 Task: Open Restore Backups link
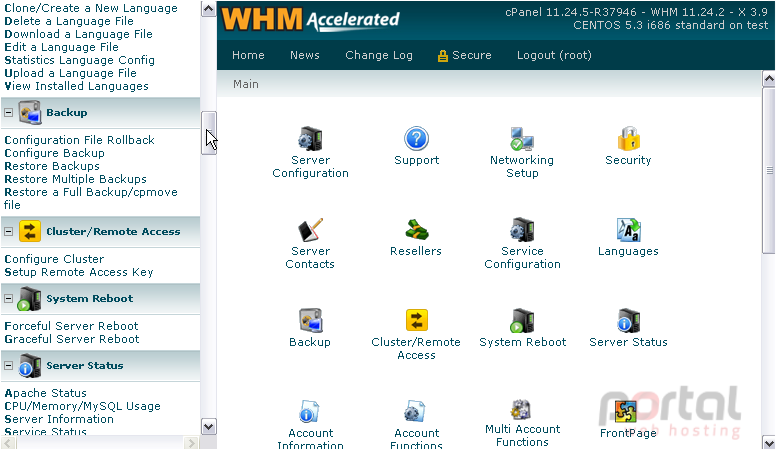click(51, 166)
